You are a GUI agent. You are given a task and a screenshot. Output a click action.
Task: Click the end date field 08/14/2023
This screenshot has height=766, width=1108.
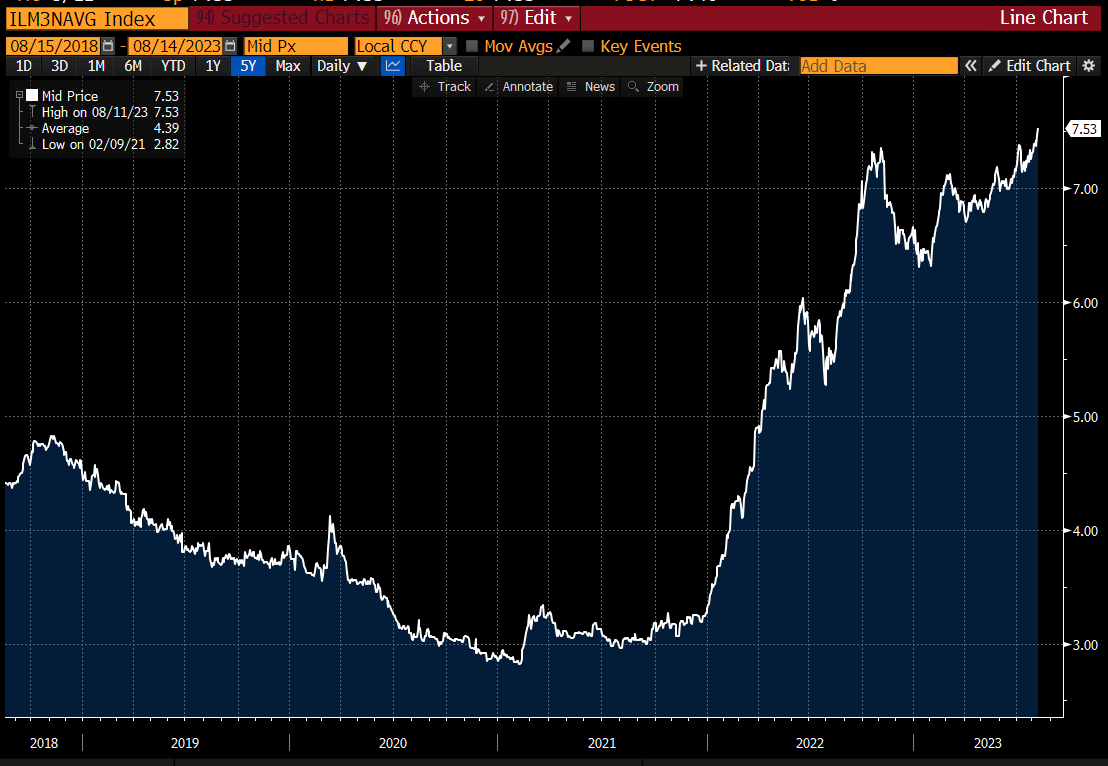(177, 46)
